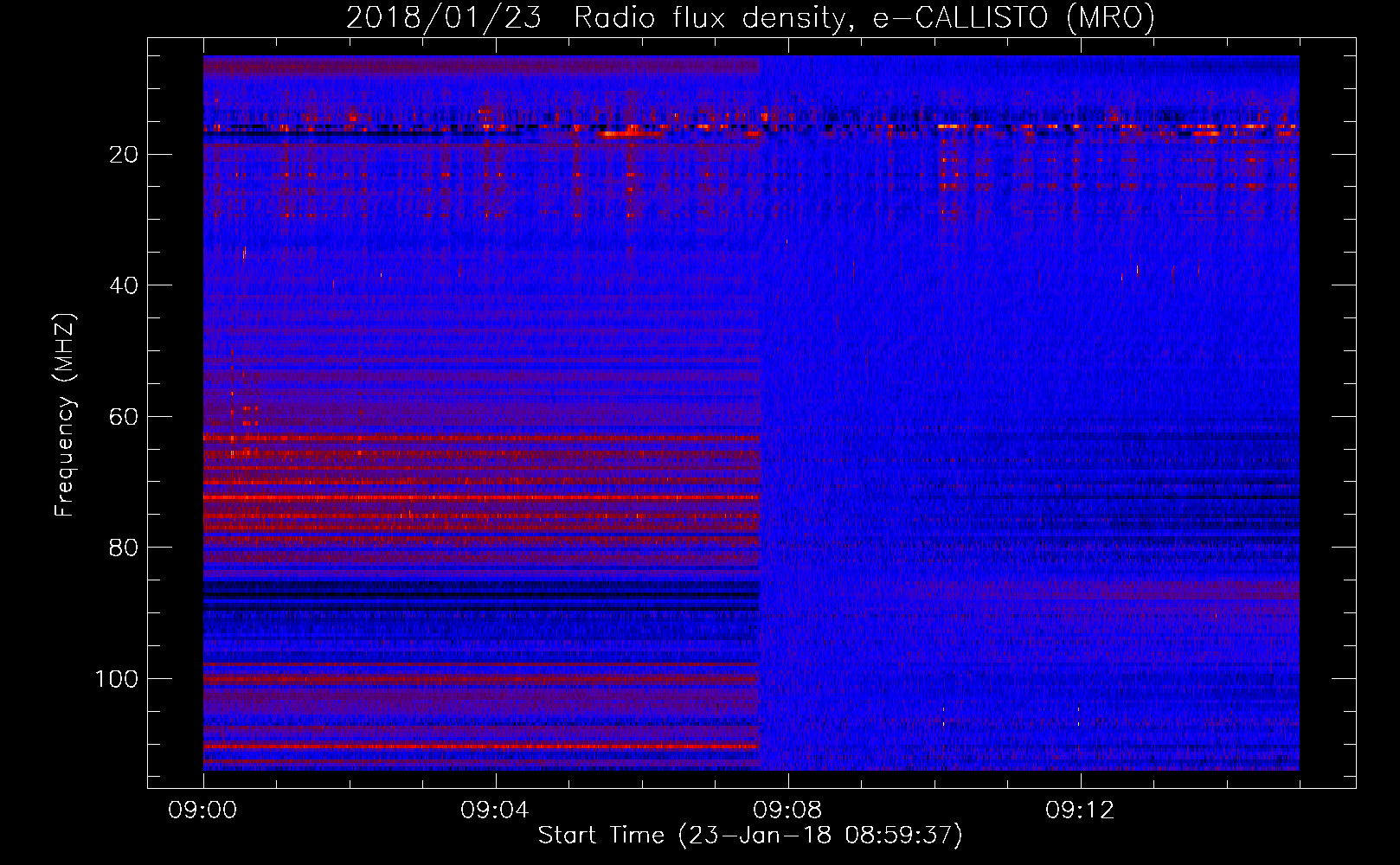Click the frequency tick label 80
The image size is (1400, 865).
[125, 548]
